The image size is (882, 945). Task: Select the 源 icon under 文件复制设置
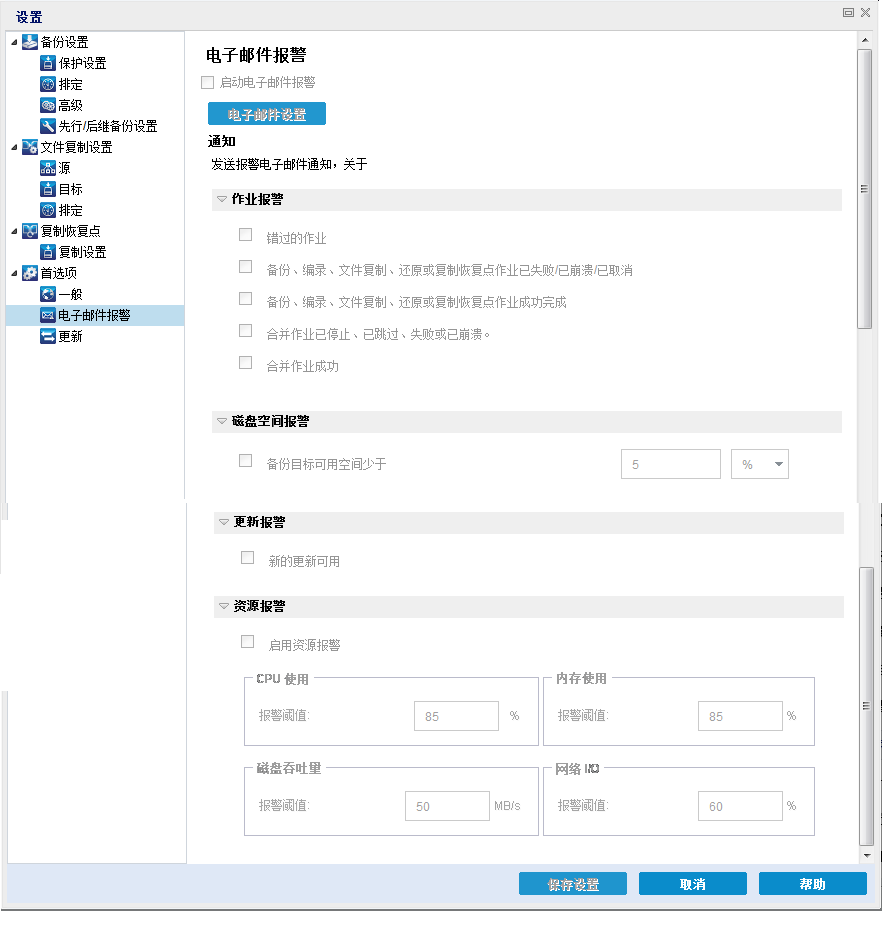pos(47,167)
